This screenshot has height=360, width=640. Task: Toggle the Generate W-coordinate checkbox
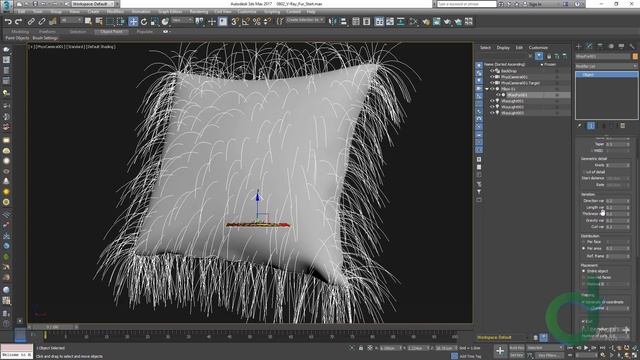tap(584, 302)
